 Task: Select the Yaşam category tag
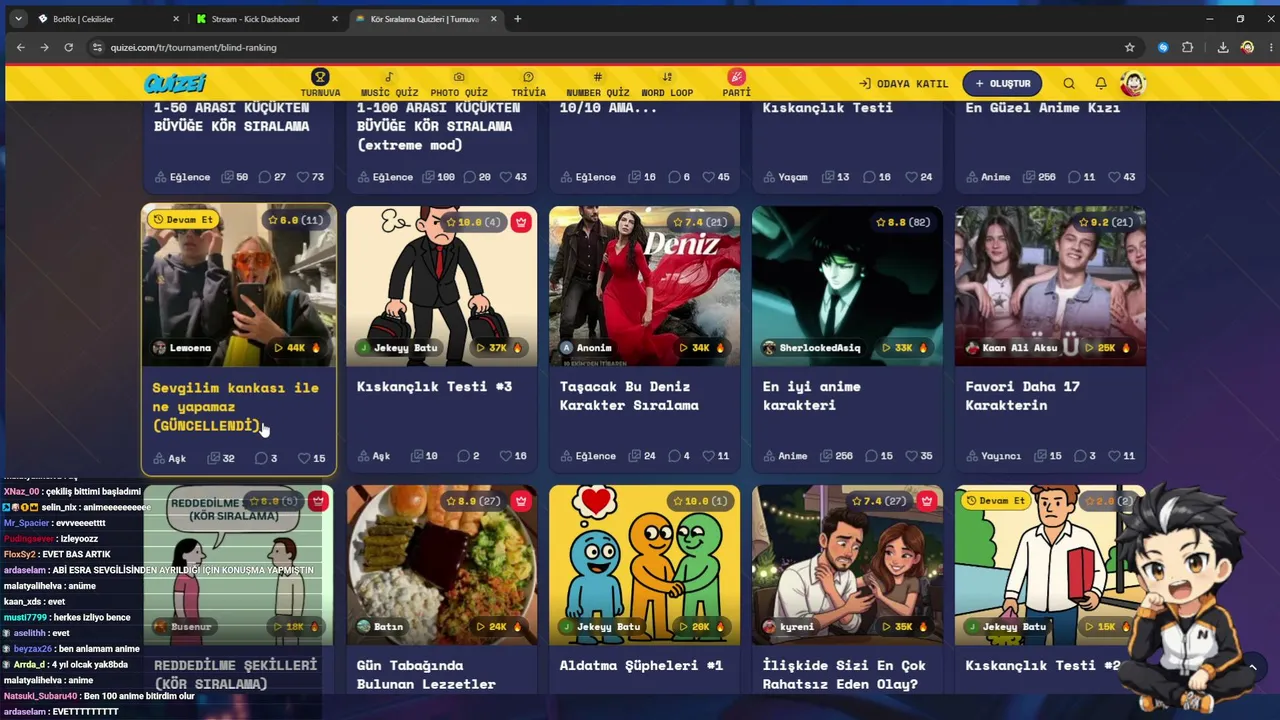(785, 177)
